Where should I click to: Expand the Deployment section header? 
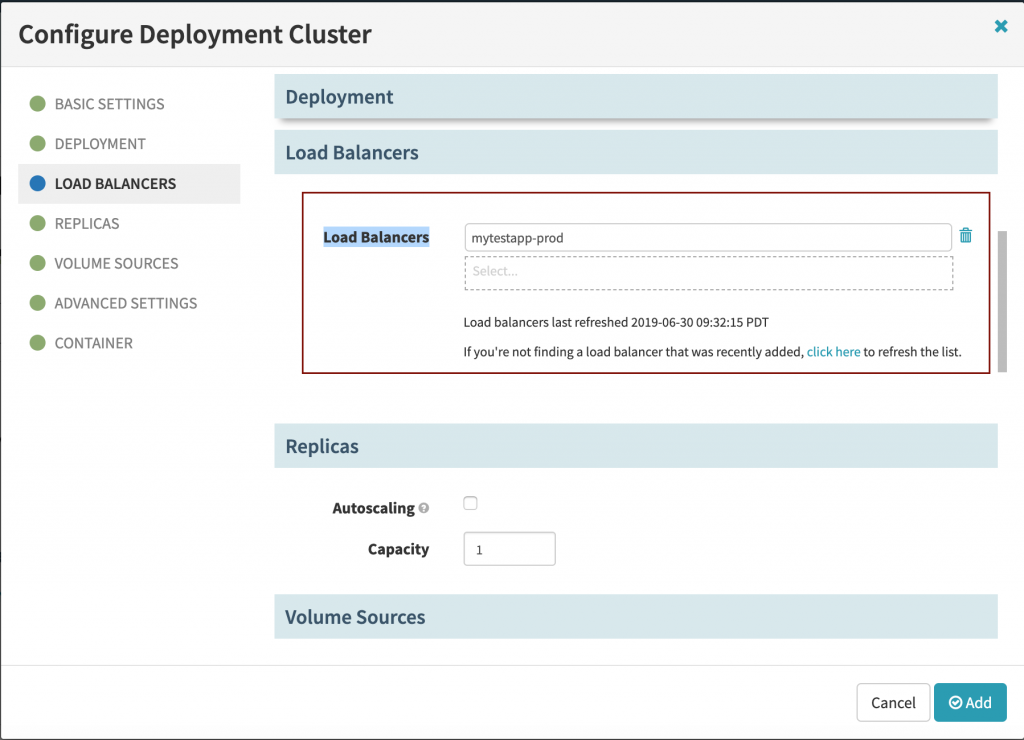(635, 97)
